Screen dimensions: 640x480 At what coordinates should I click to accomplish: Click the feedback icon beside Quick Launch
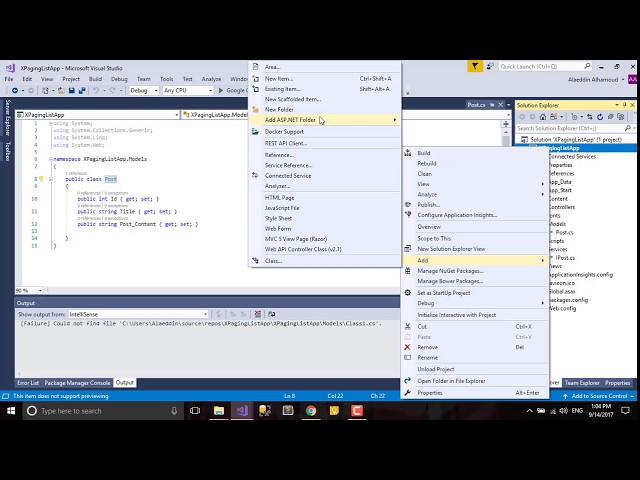click(490, 66)
